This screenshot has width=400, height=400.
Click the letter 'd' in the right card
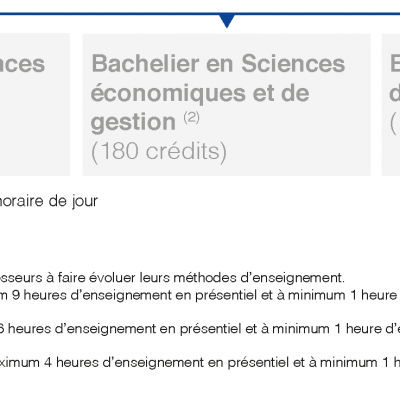pos(395,93)
